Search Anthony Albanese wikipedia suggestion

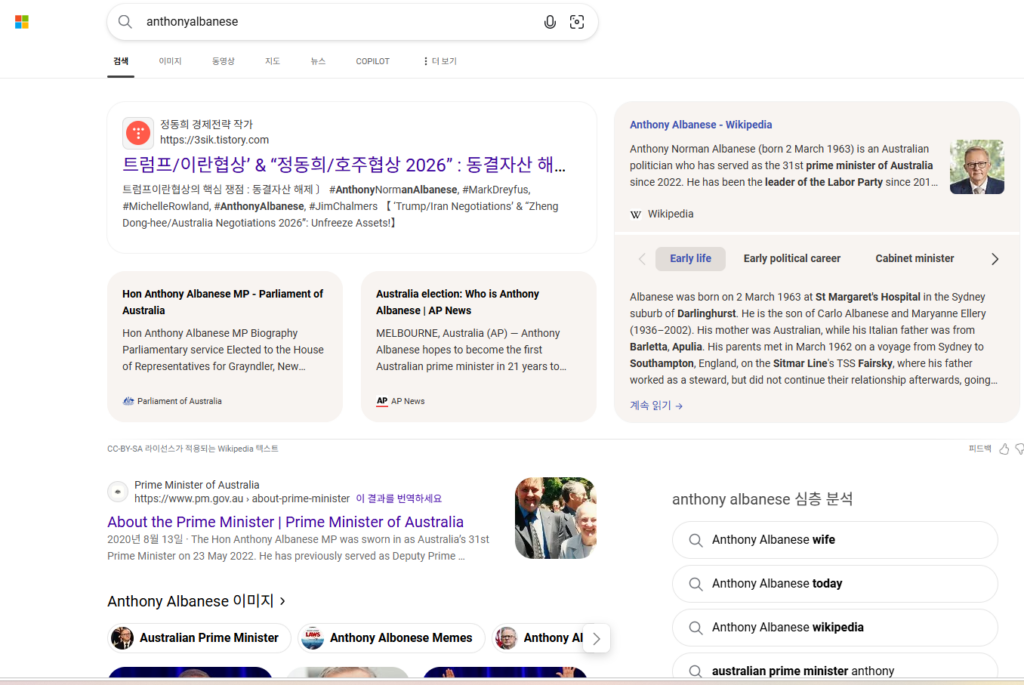pyautogui.click(x=835, y=628)
